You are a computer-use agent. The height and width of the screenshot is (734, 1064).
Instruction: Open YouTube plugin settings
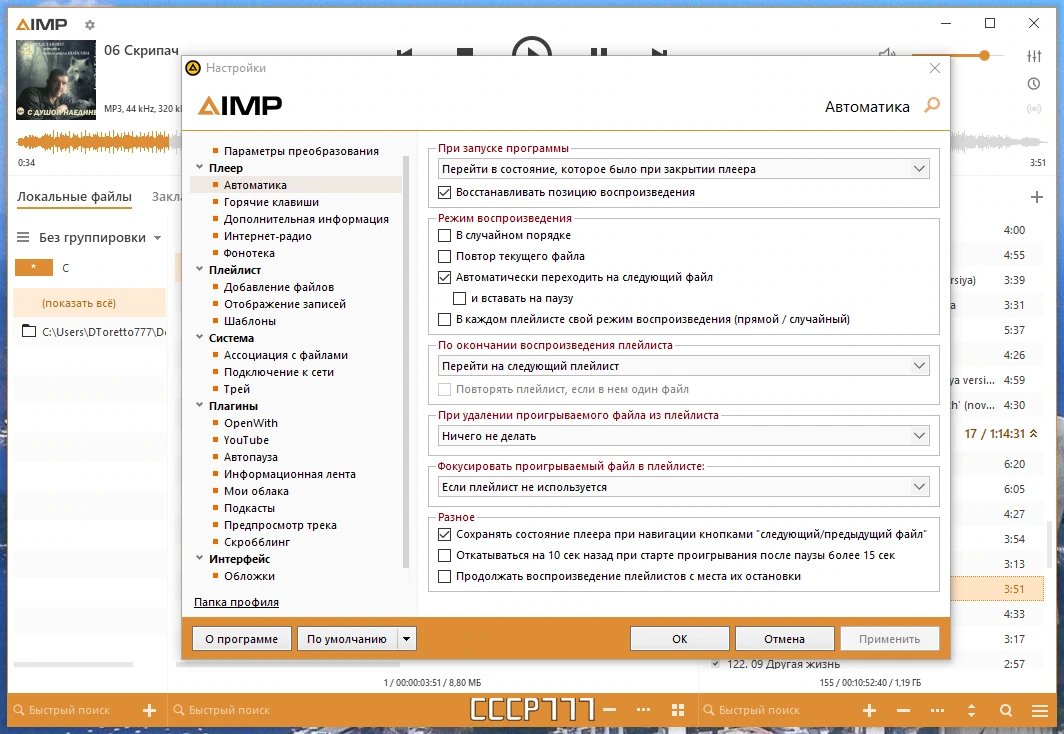(246, 440)
